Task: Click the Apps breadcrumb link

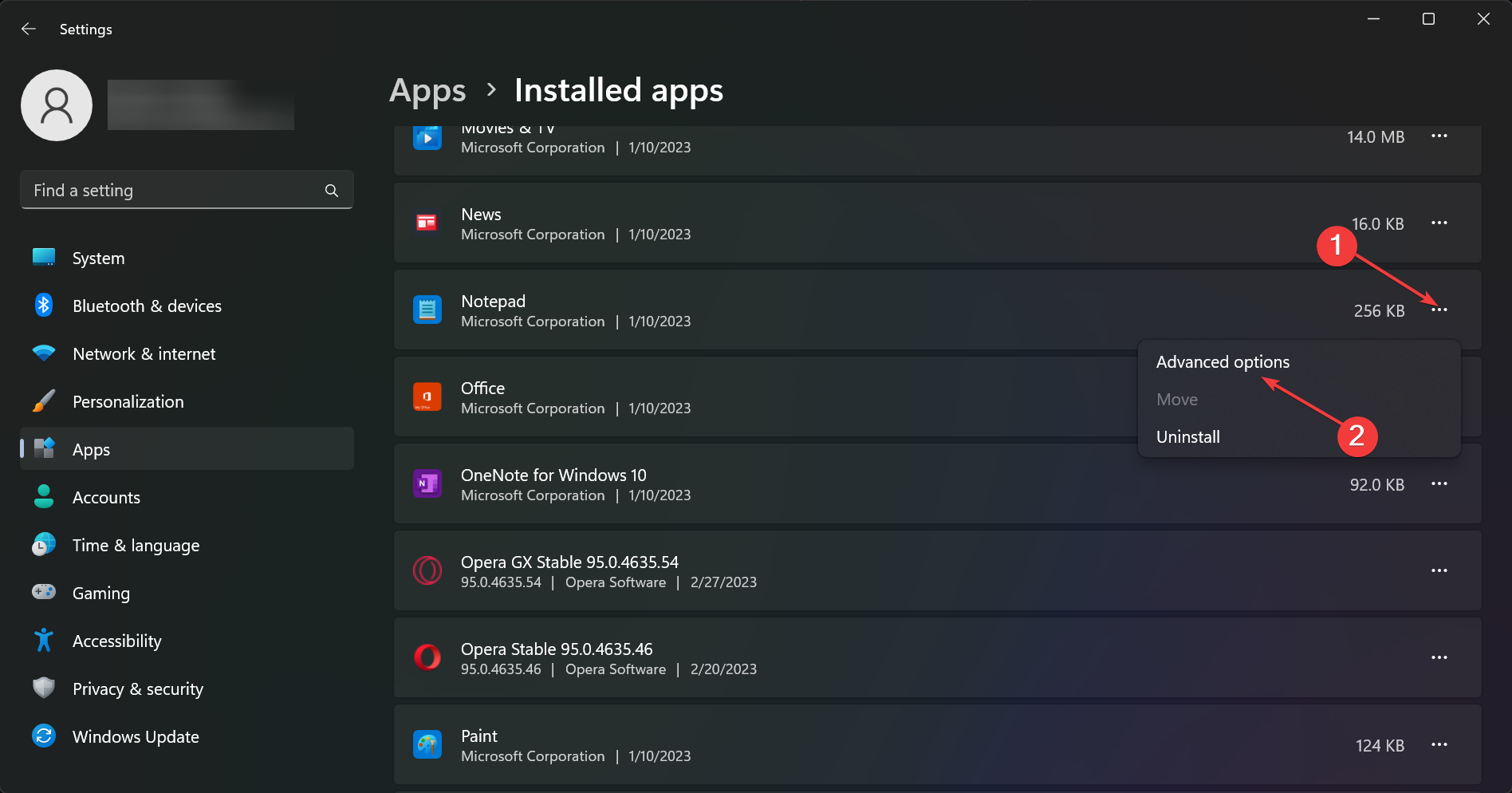Action: pos(427,91)
